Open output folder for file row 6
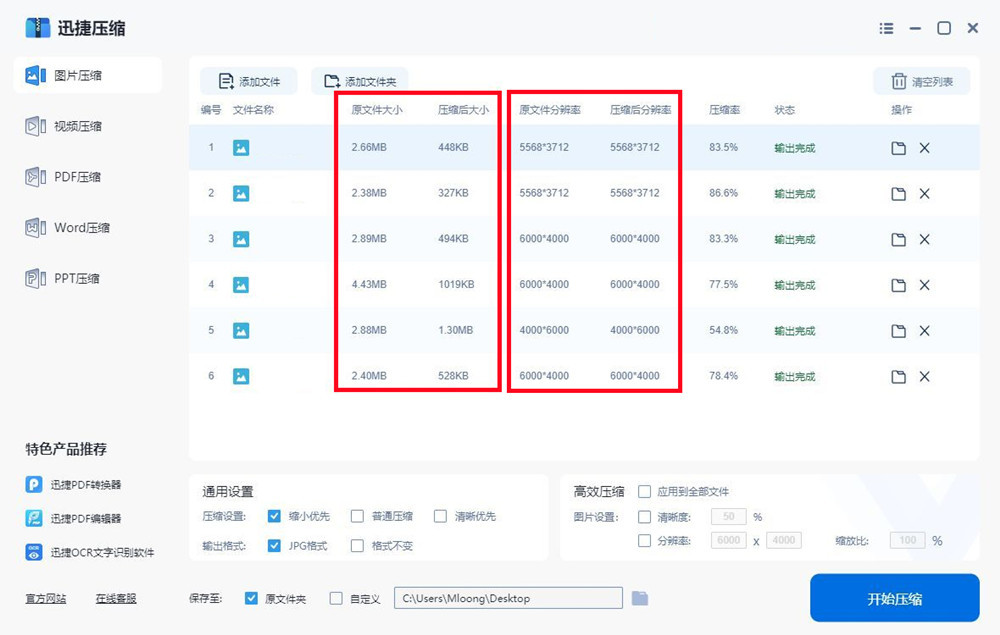1000x635 pixels. [x=898, y=377]
